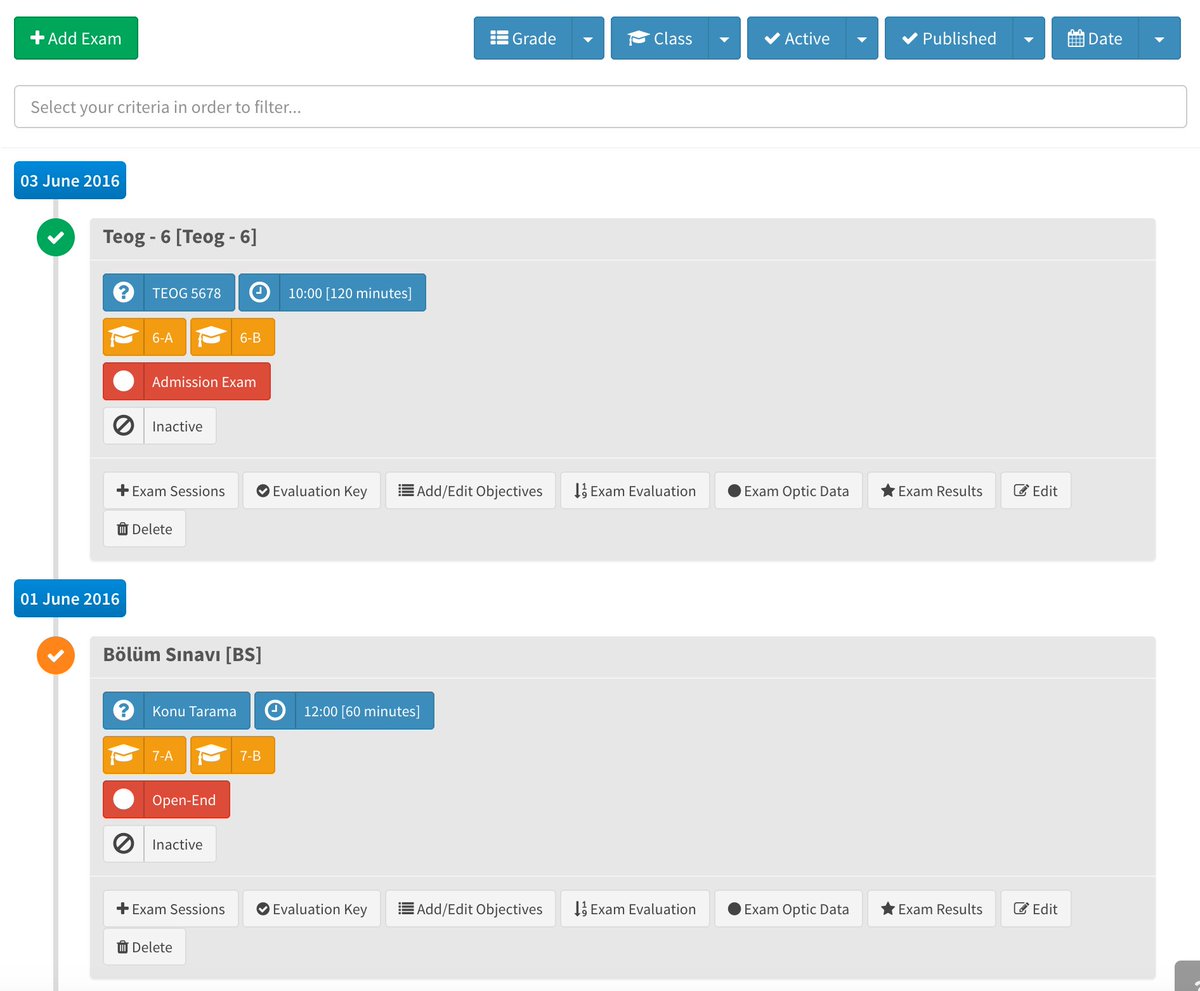Screen dimensions: 1200x991
Task: Click the Inactive ban icon for Bölüm Sınavı
Action: coord(124,843)
